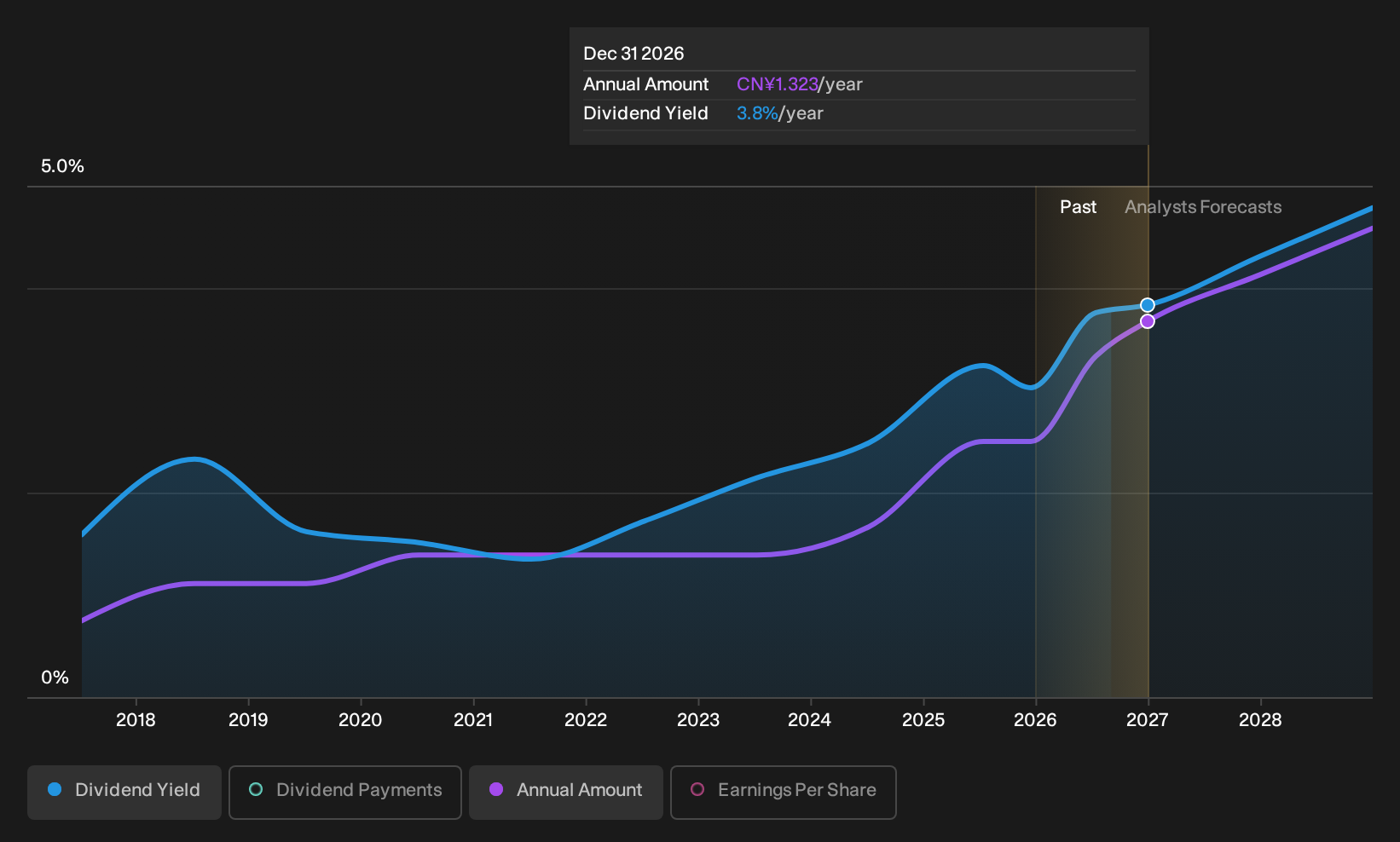Click the Dec 31 2026 tooltip date
The height and width of the screenshot is (842, 1400).
[x=633, y=54]
